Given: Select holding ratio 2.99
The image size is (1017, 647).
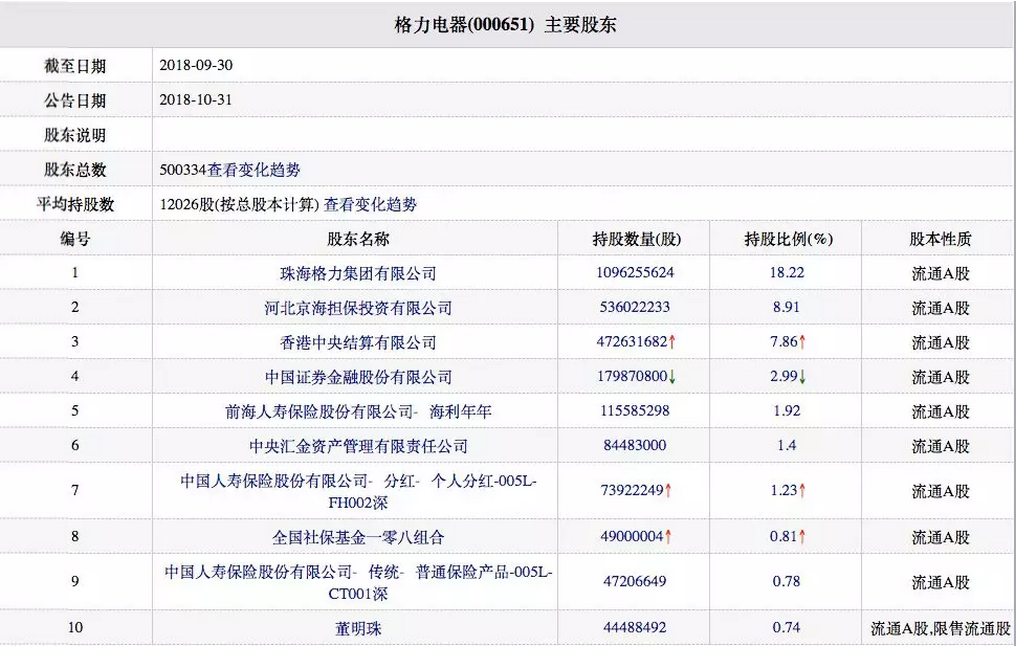Looking at the screenshot, I should [x=784, y=375].
